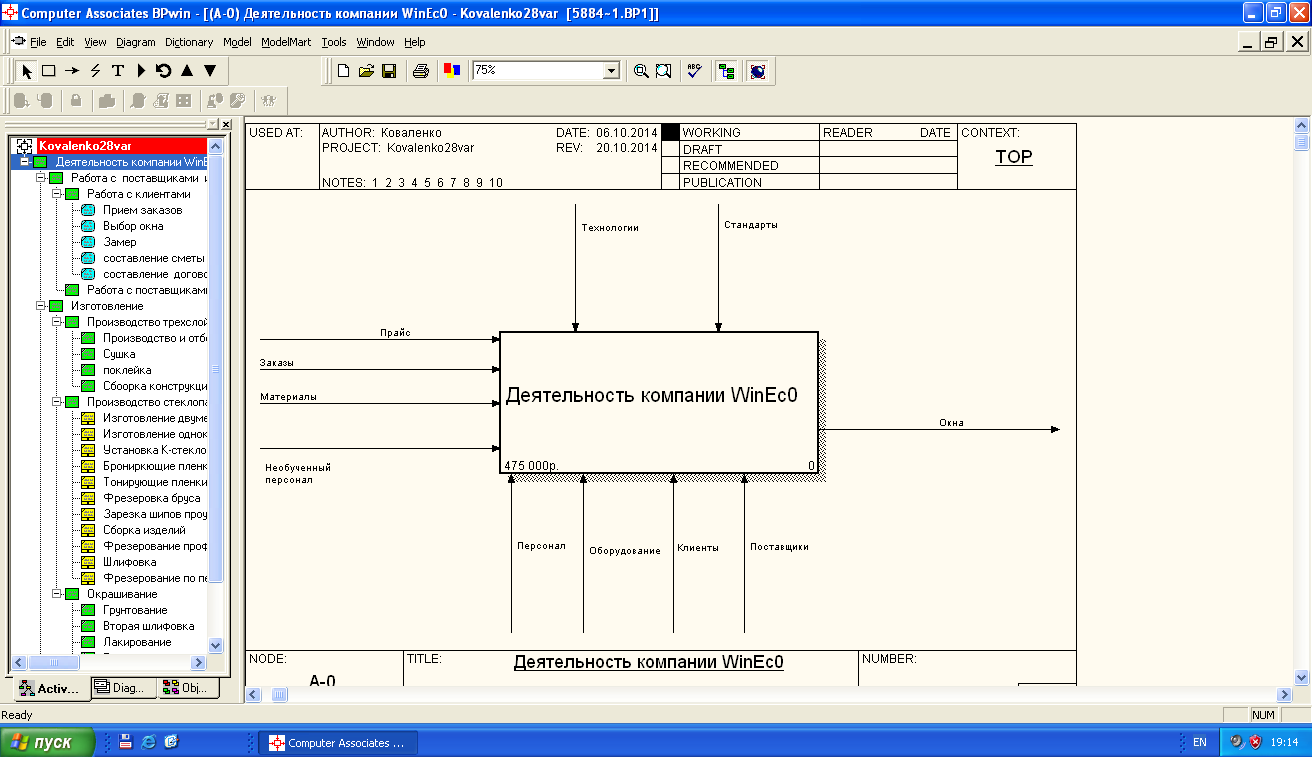The width and height of the screenshot is (1312, 757).
Task: Open the zoom percentage dropdown
Action: [611, 71]
